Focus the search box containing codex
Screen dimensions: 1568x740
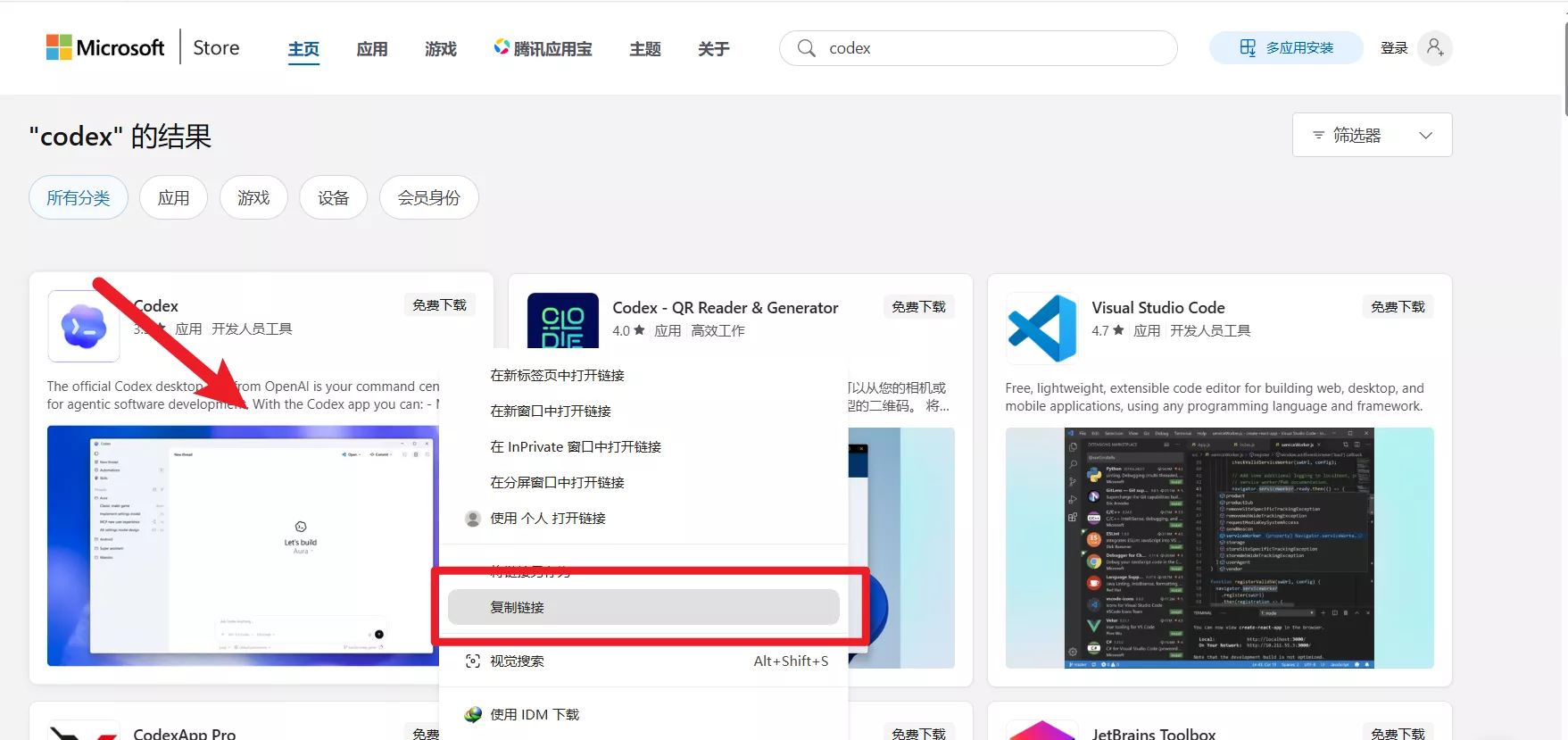[978, 48]
